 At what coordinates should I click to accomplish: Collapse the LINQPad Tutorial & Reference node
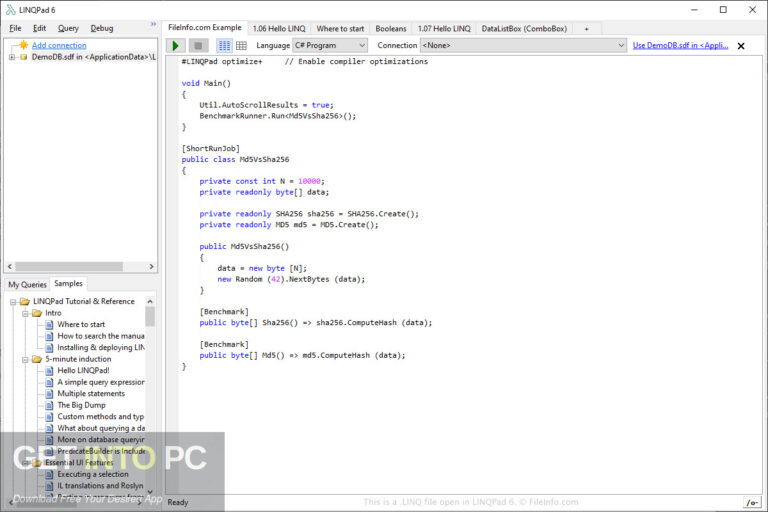point(13,302)
